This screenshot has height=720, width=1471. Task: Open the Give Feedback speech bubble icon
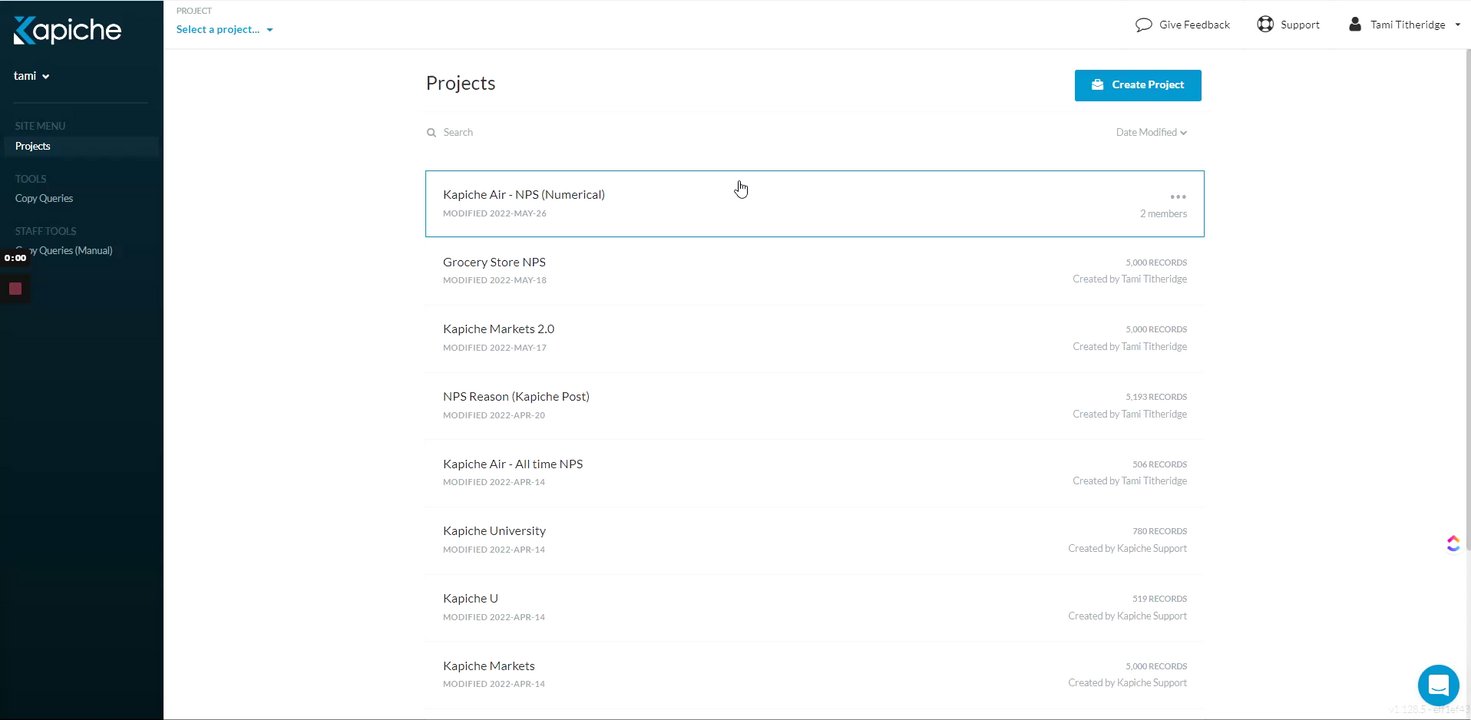tap(1144, 25)
